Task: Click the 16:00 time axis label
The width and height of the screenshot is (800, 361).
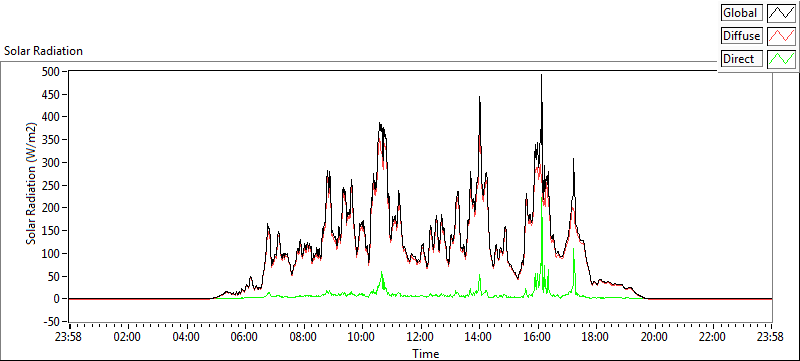Action: (538, 337)
